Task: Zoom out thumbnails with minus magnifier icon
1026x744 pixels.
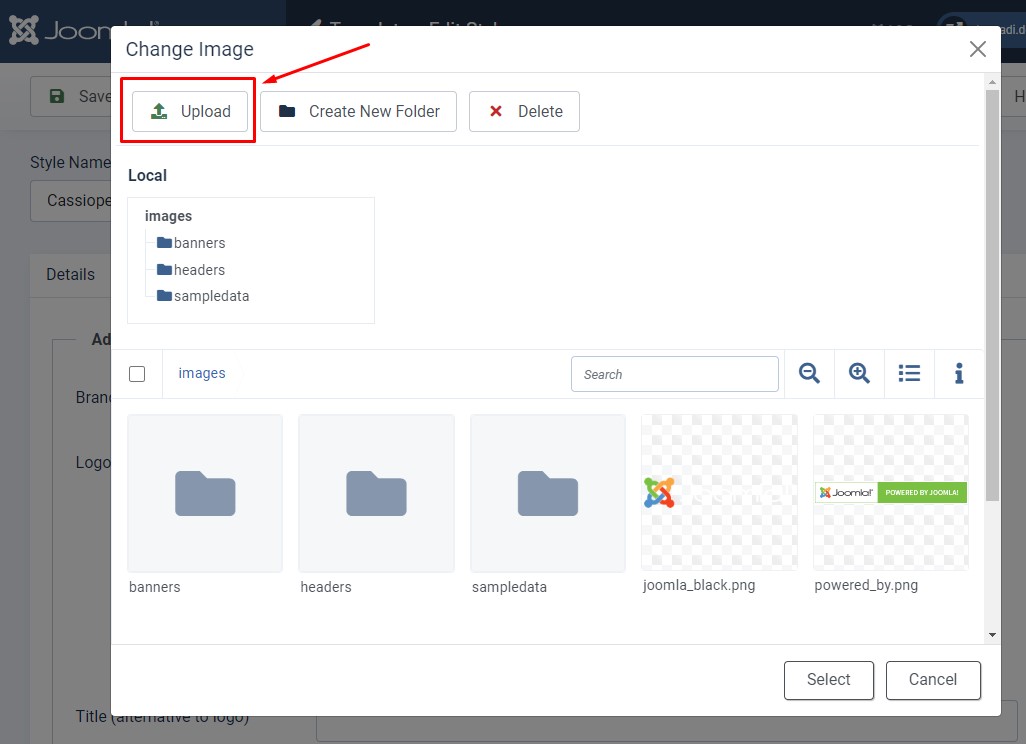Action: (809, 373)
